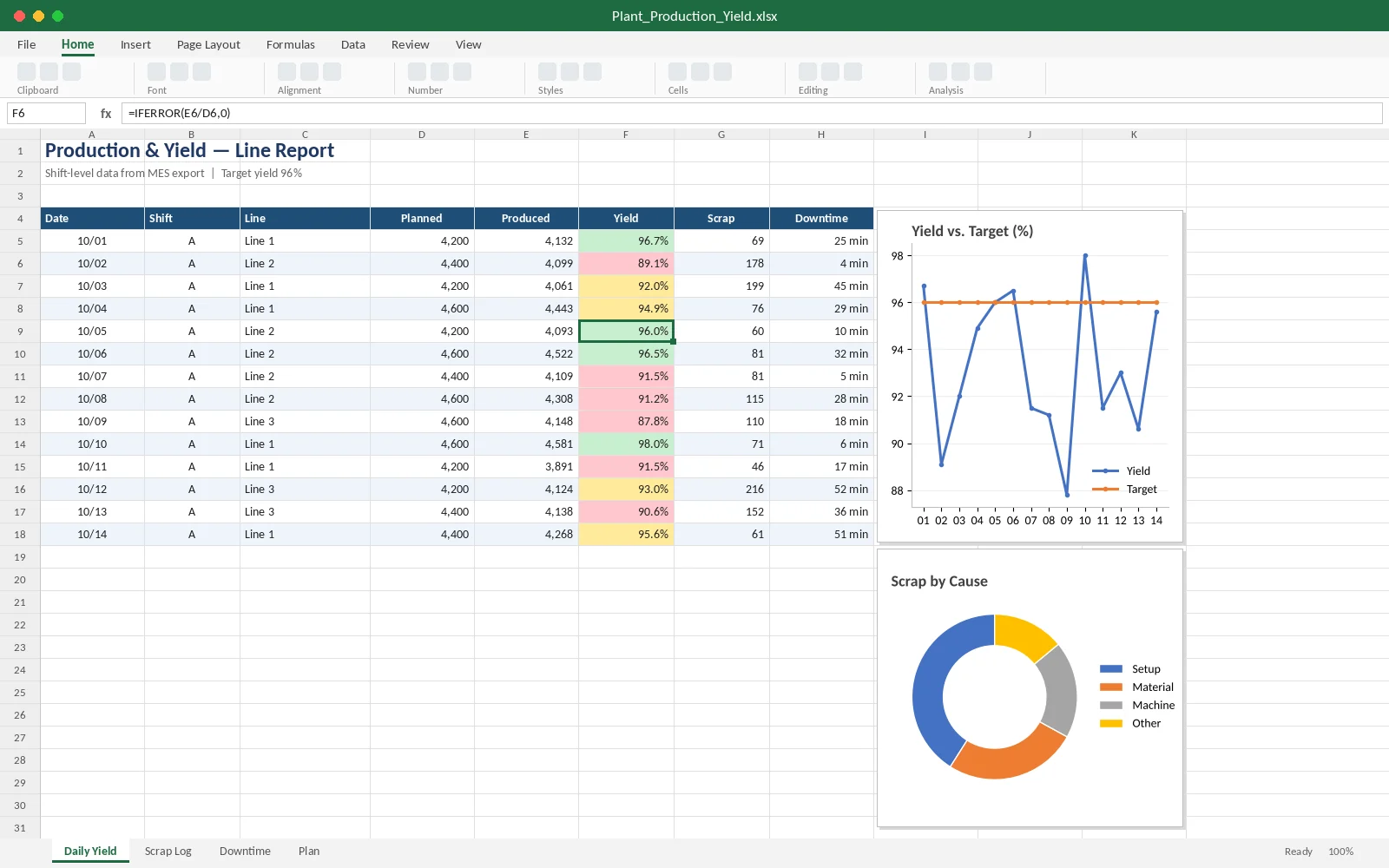This screenshot has height=868, width=1389.
Task: Open the Review tab
Action: (x=410, y=44)
